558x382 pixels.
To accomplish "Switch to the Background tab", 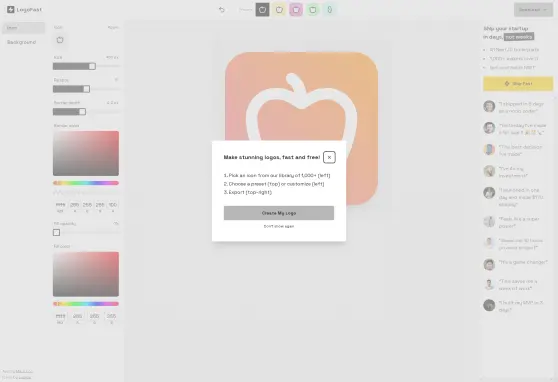I will point(21,42).
